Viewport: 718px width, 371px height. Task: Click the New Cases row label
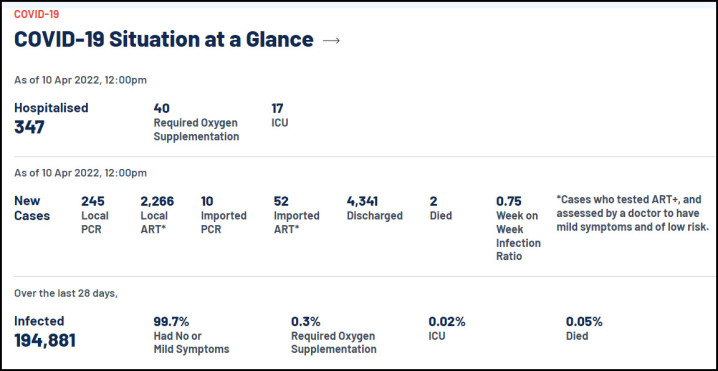point(32,208)
